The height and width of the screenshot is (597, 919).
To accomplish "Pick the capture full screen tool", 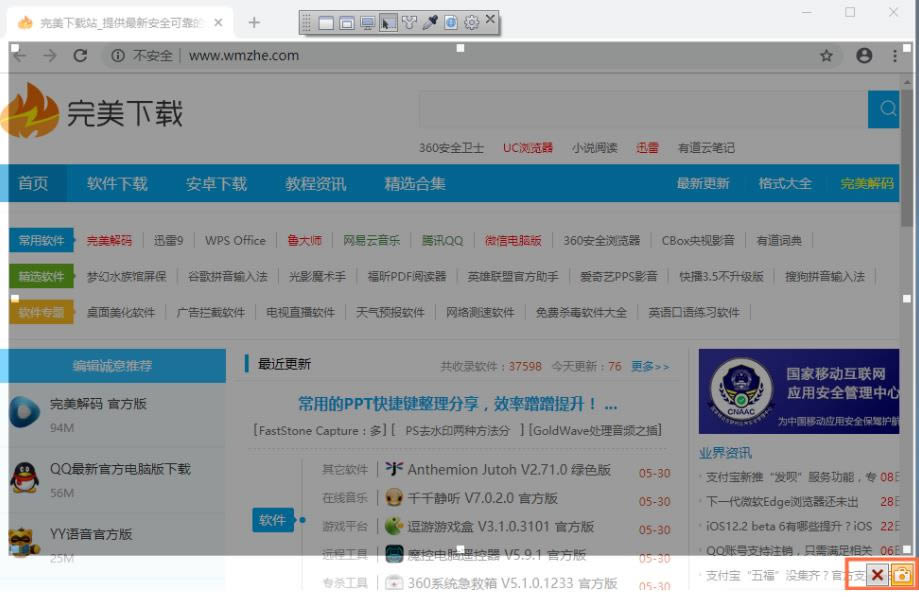I will 367,23.
